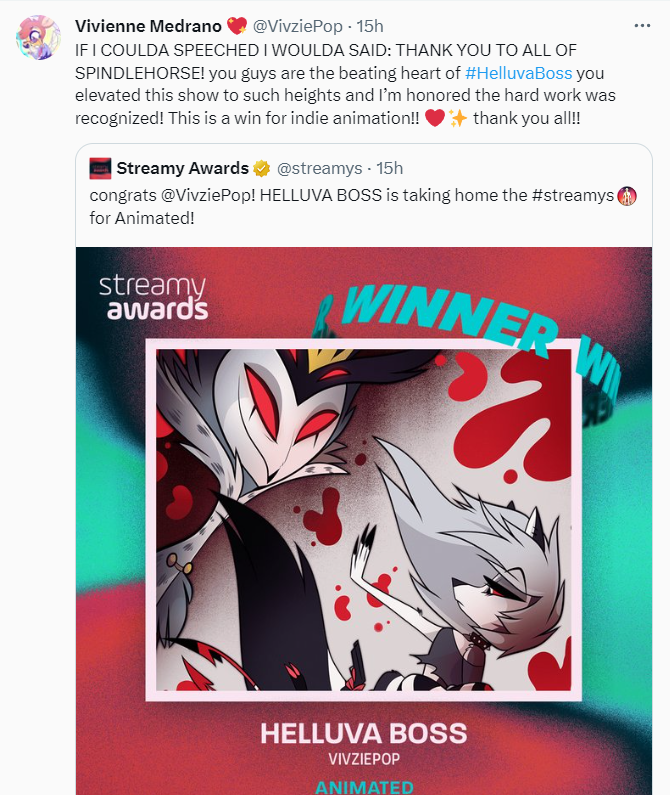Click the Vivienne Medrano display name
This screenshot has height=795, width=670.
[148, 26]
